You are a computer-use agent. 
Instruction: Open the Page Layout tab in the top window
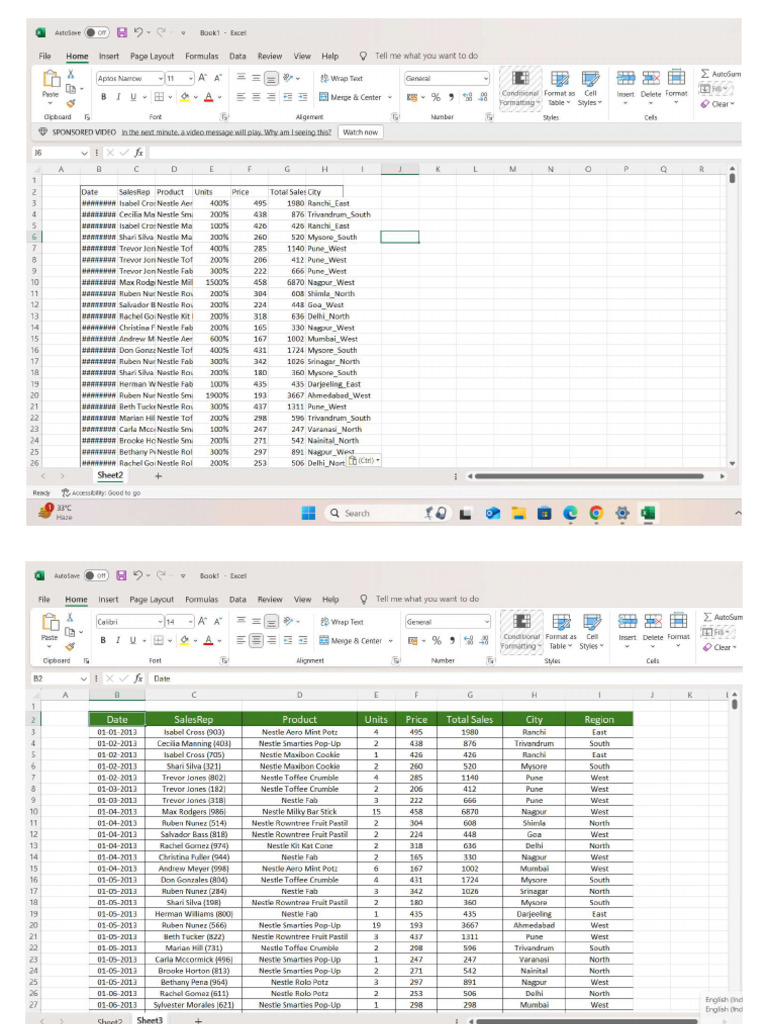[x=152, y=57]
